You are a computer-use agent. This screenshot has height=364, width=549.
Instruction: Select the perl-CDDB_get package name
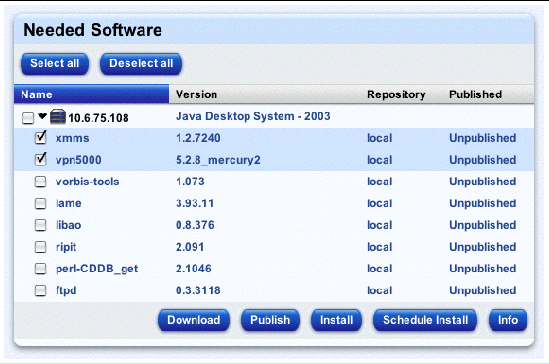97,269
